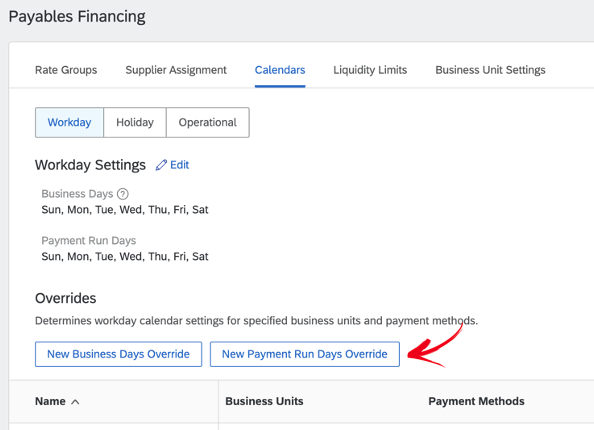Viewport: 594px width, 430px height.
Task: Click the Payables Financing page title
Action: [x=77, y=17]
